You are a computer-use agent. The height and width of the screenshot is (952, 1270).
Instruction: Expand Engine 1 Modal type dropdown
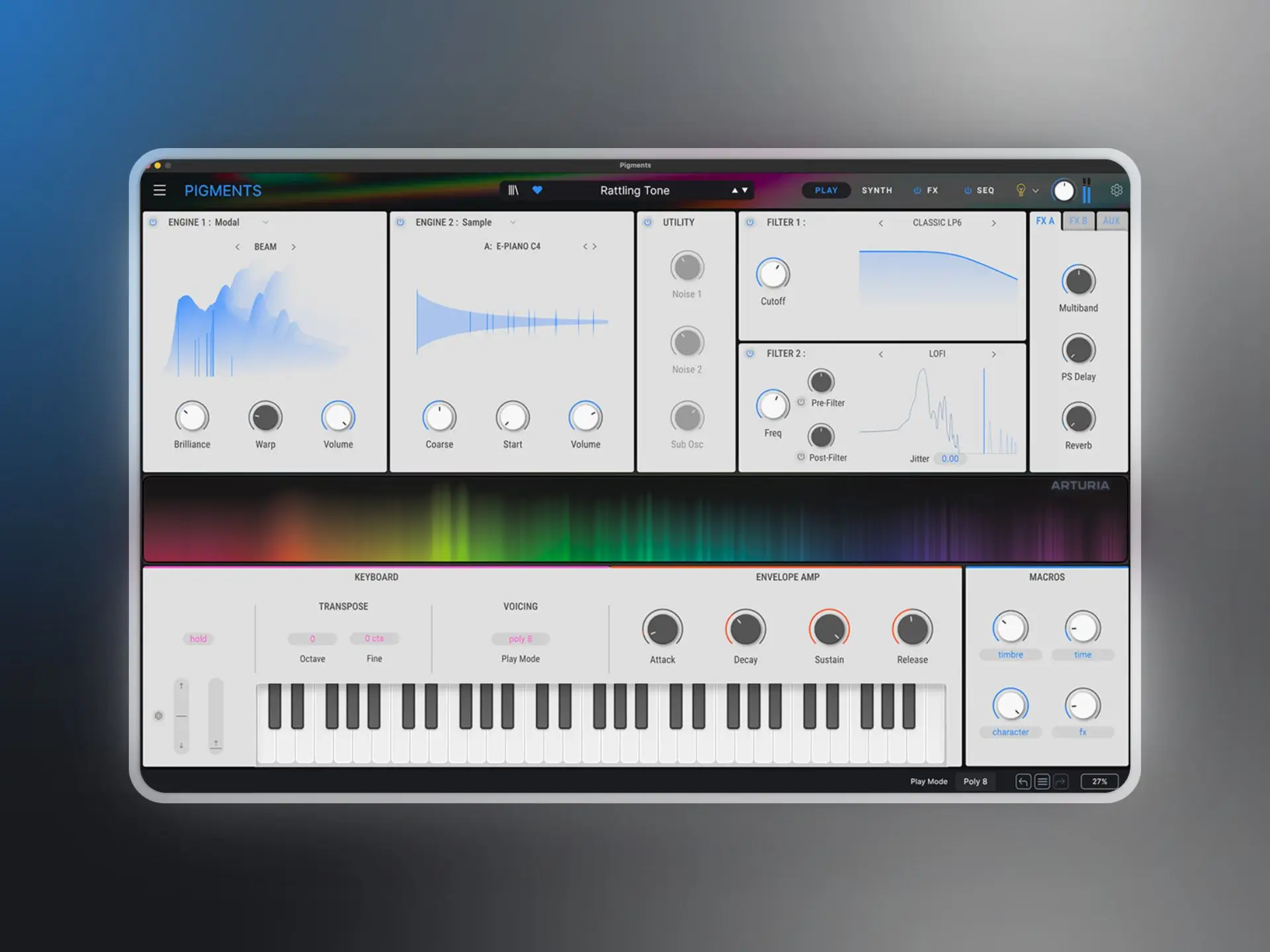265,223
